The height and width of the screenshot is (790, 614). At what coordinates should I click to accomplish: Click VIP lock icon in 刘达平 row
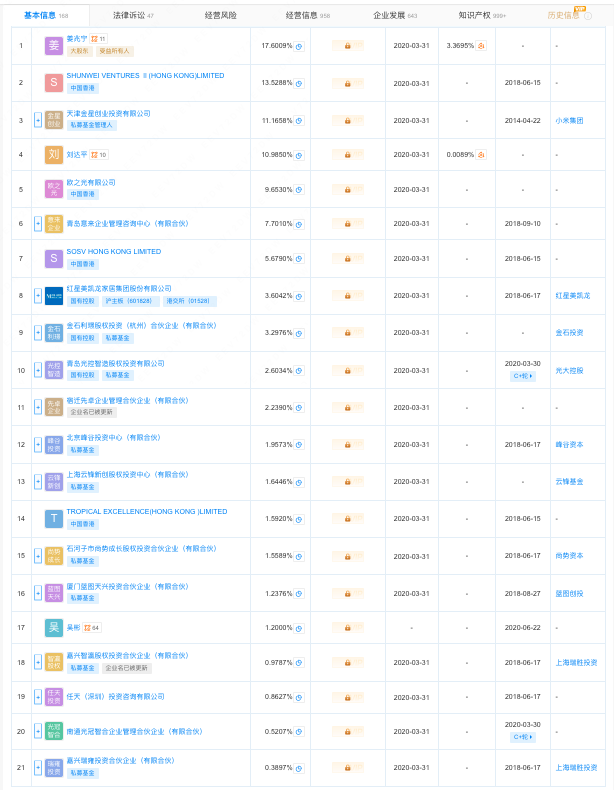click(348, 155)
